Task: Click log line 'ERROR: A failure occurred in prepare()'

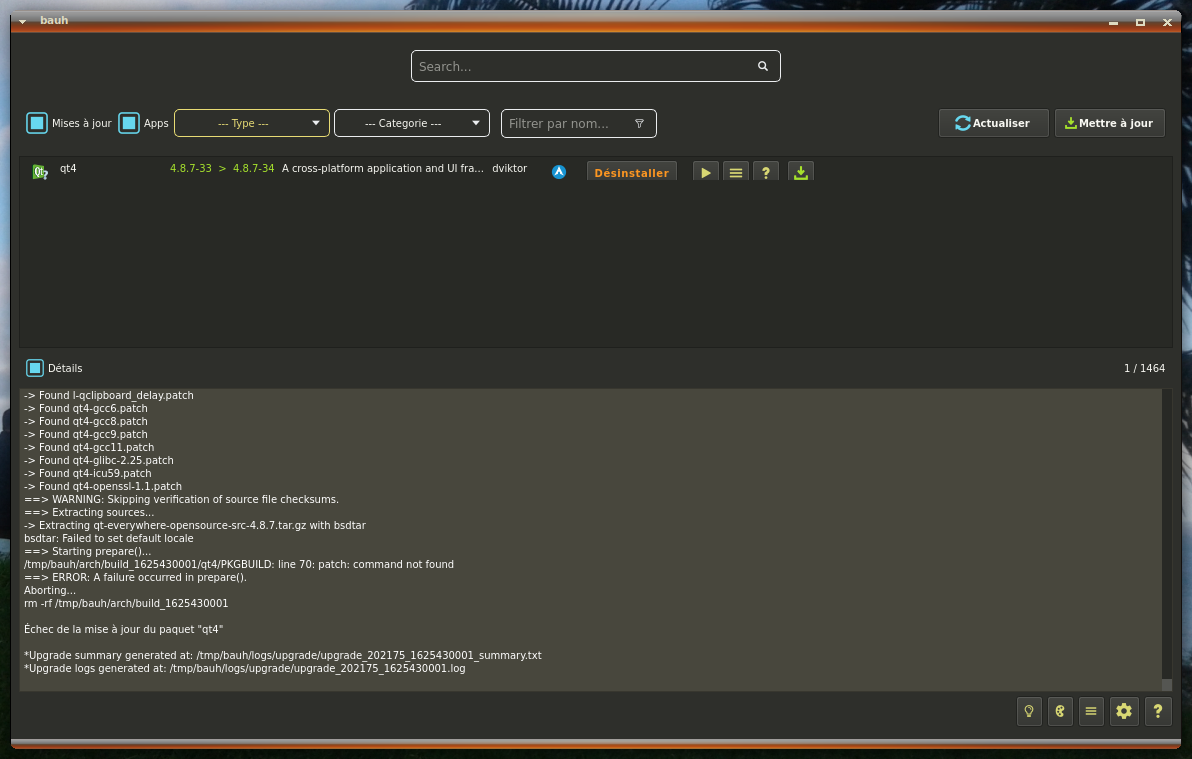Action: pyautogui.click(x=135, y=577)
